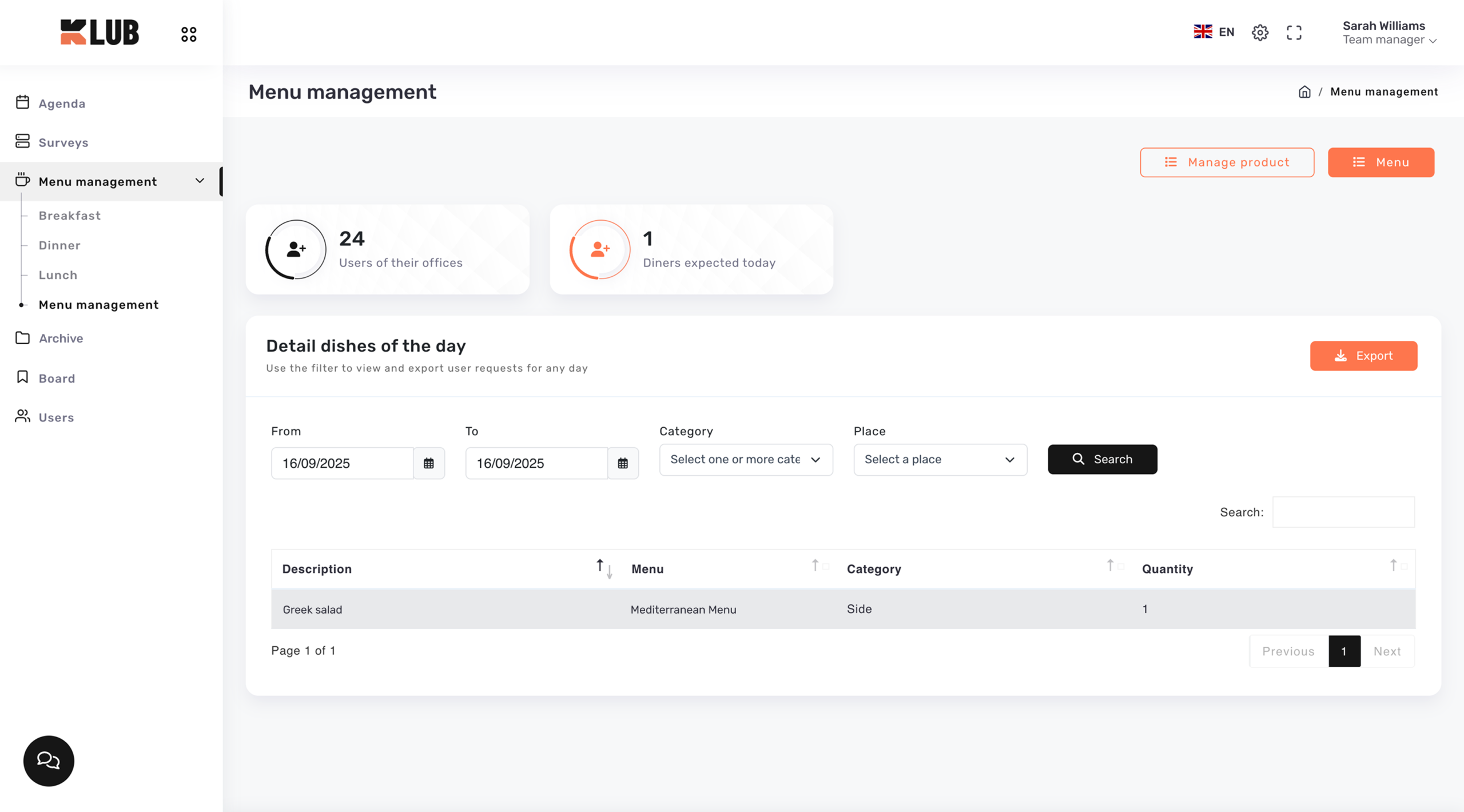Collapse the Menu management sidebar section
This screenshot has height=812, width=1464.
point(200,181)
